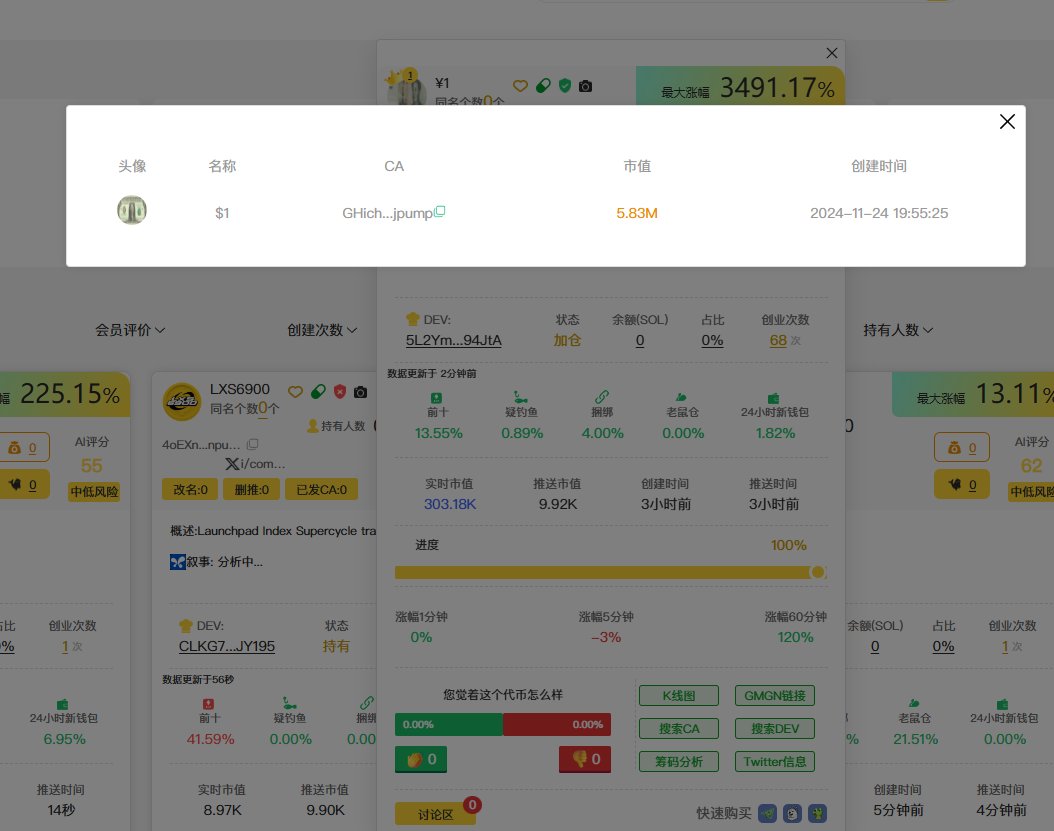Open the $1 token avatar thumbnail
The image size is (1054, 831).
132,210
